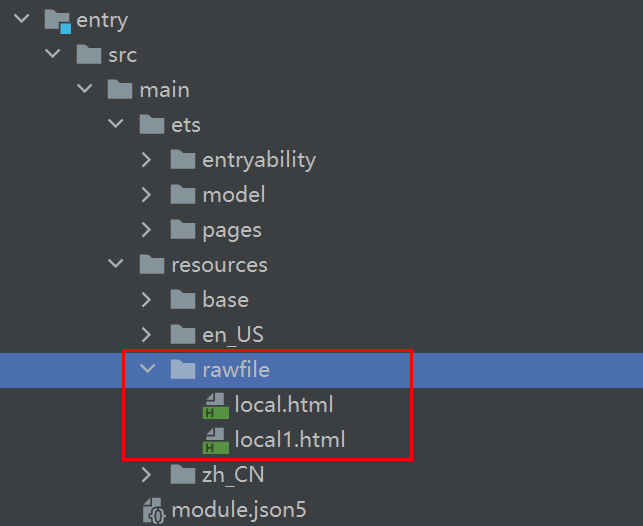Collapse the src folder arrow
This screenshot has width=643, height=526.
point(53,55)
